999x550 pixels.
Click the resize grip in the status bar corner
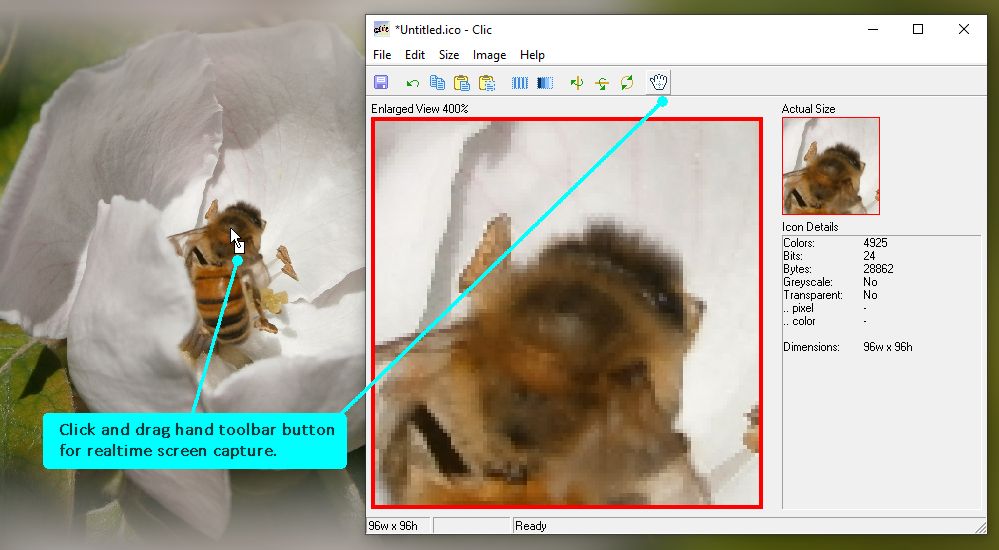click(x=980, y=527)
